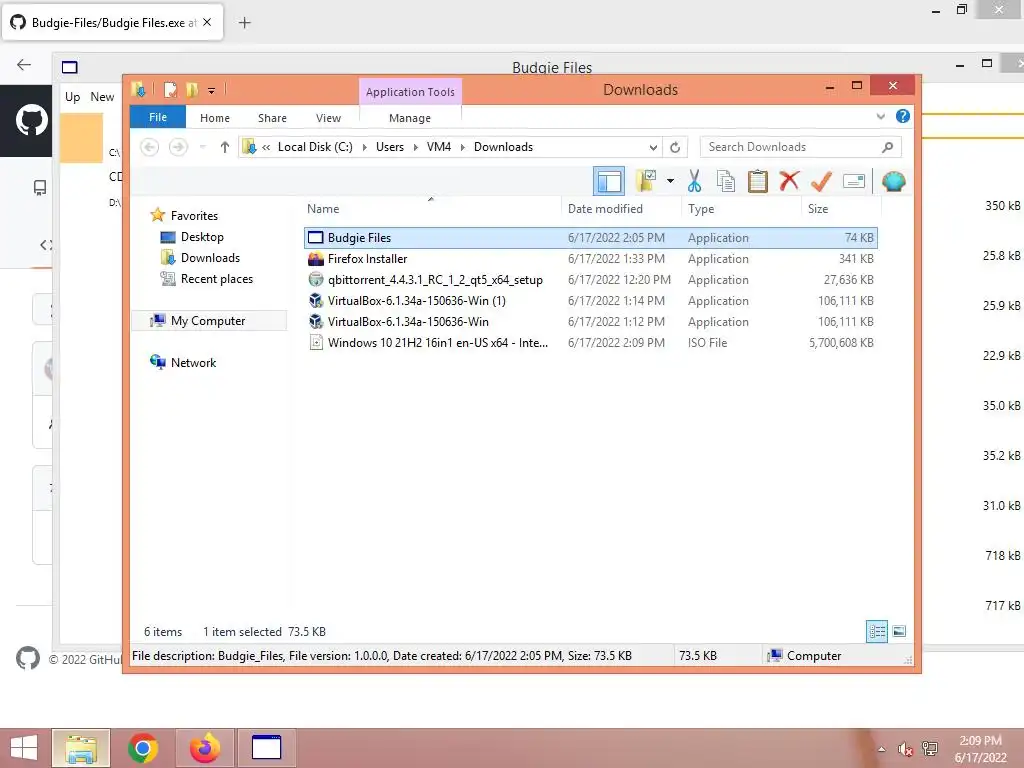Viewport: 1024px width, 768px height.
Task: Click the Application Tools contextual tab
Action: pyautogui.click(x=410, y=91)
